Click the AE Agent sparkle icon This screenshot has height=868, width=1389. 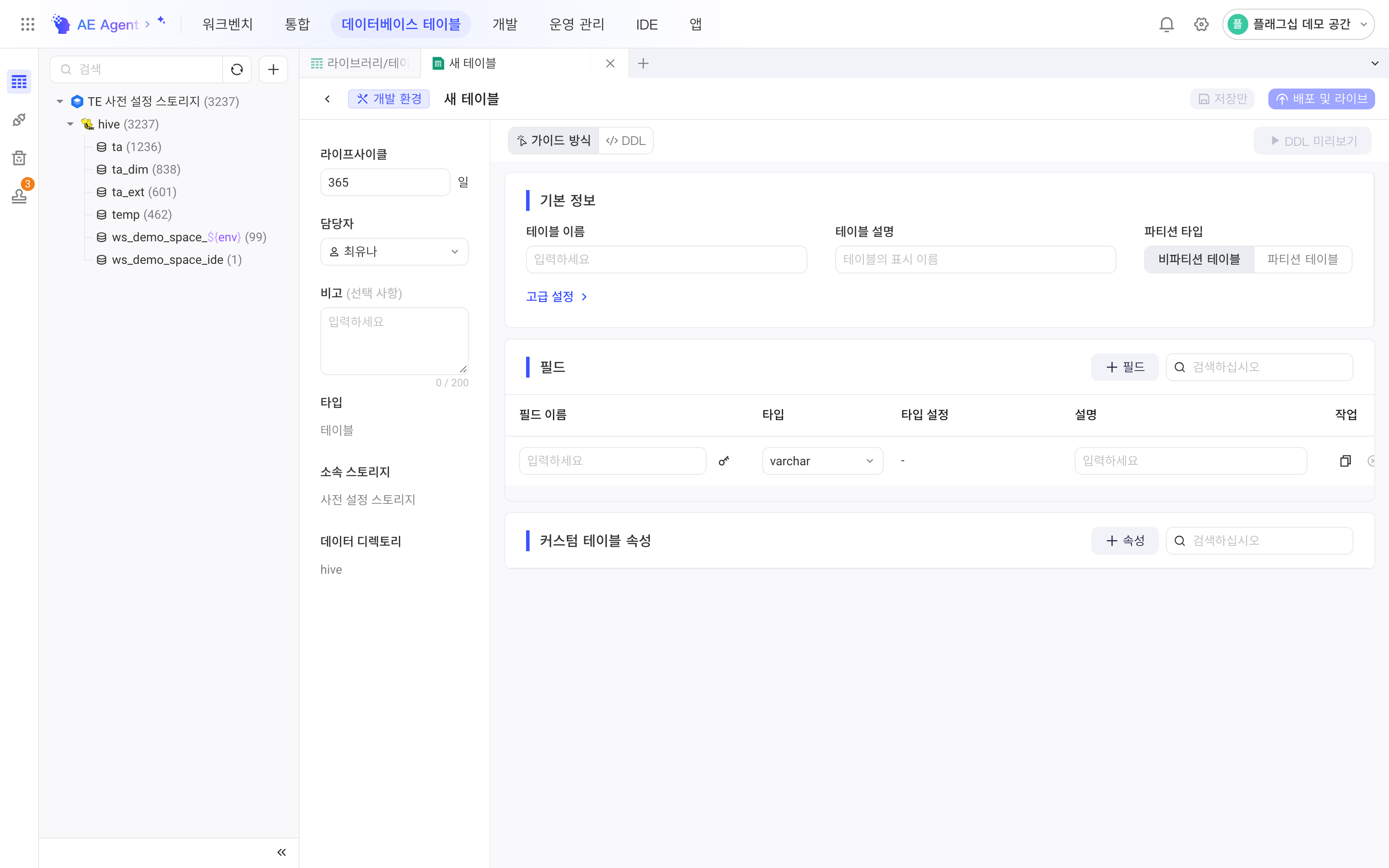(161, 21)
